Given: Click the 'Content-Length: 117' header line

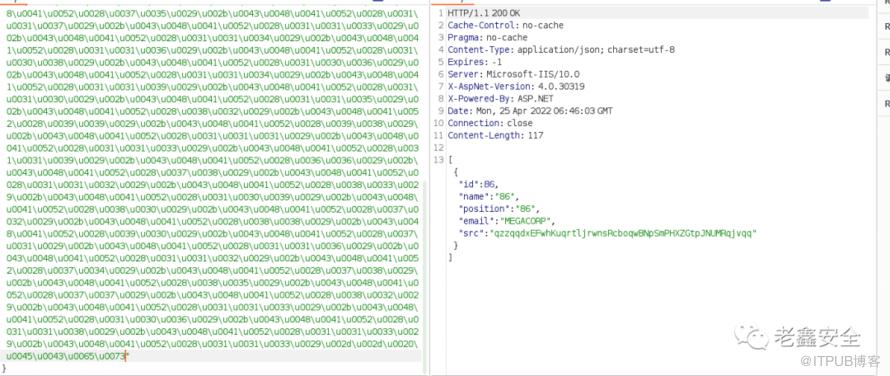Looking at the screenshot, I should [x=495, y=135].
